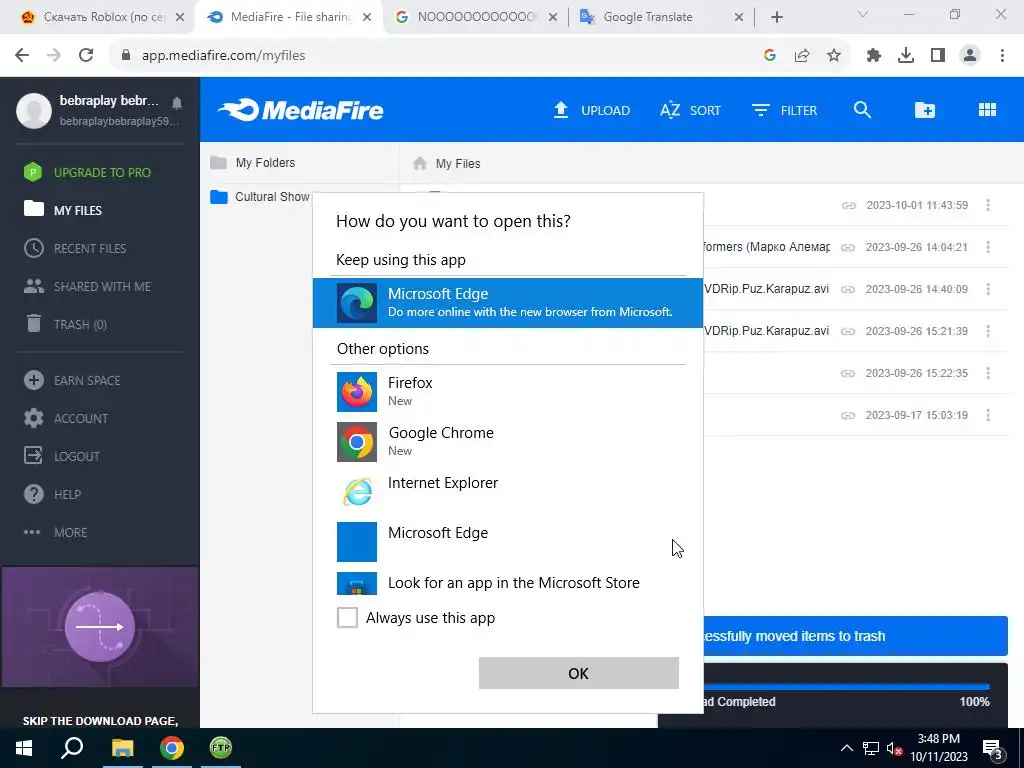Click UPGRADE TO PRO
1024x768 pixels.
[87, 172]
